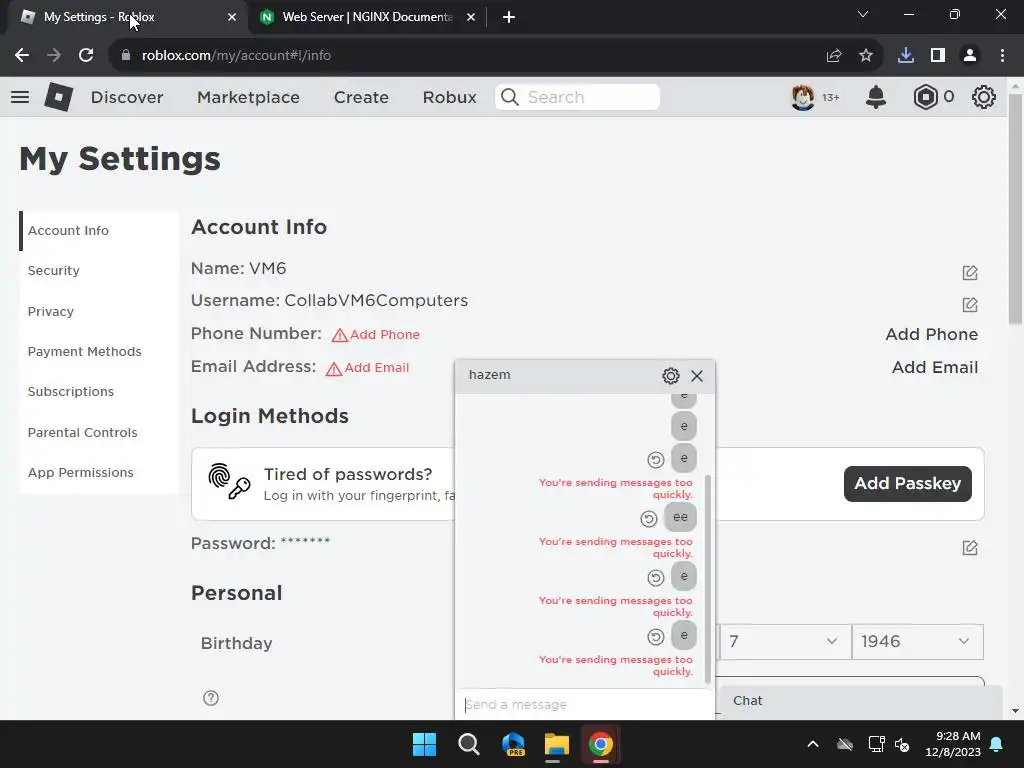Edit the username CollabVM6Computers
1024x768 pixels.
(x=970, y=304)
